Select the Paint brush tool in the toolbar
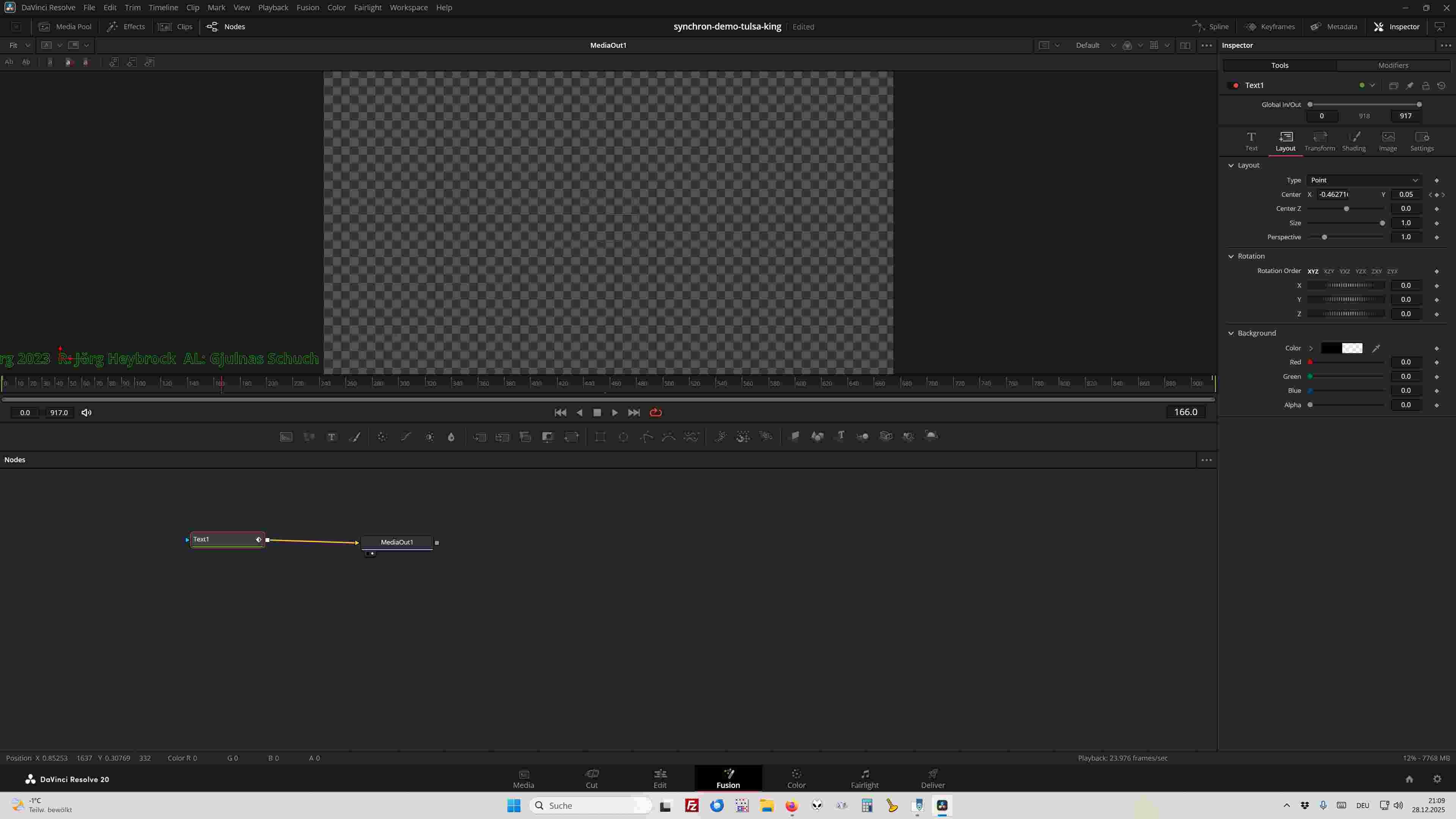The height and width of the screenshot is (819, 1456). (355, 436)
